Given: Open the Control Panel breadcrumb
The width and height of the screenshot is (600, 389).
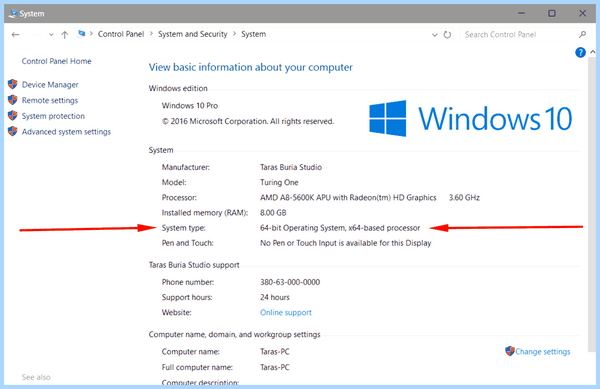Looking at the screenshot, I should pos(121,34).
